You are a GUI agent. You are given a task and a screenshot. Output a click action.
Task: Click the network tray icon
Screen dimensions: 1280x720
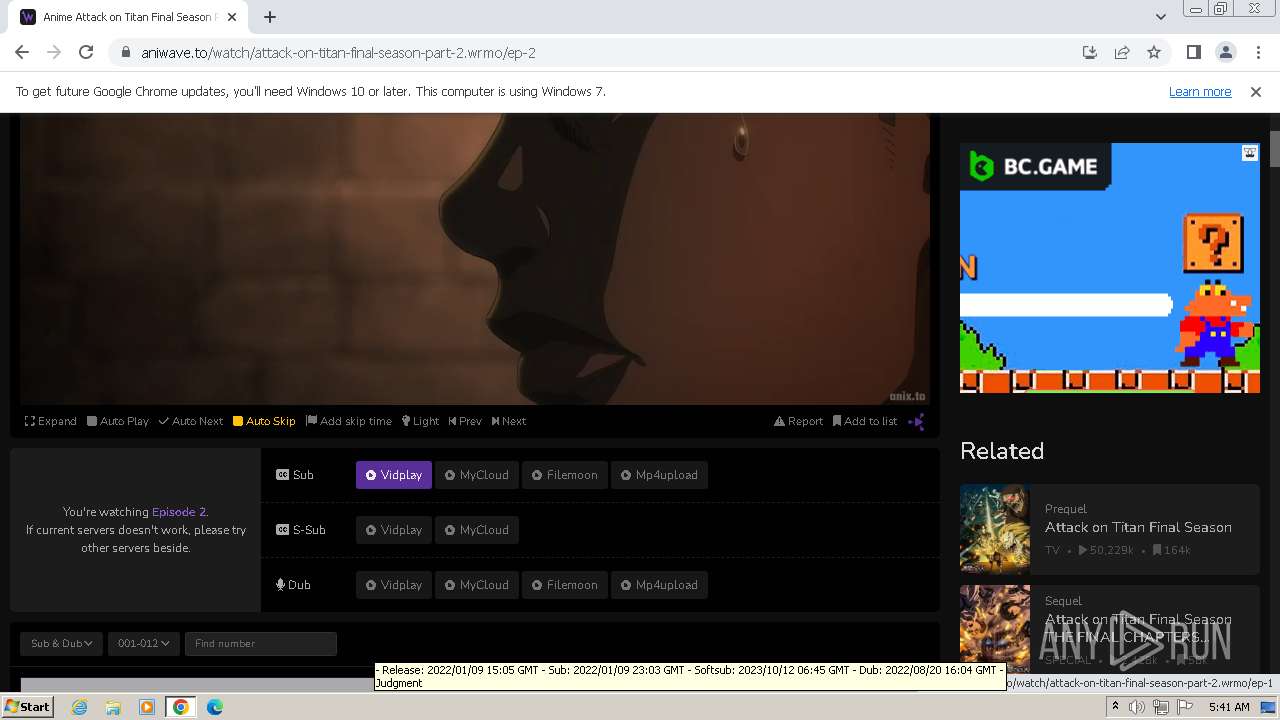coord(1161,707)
